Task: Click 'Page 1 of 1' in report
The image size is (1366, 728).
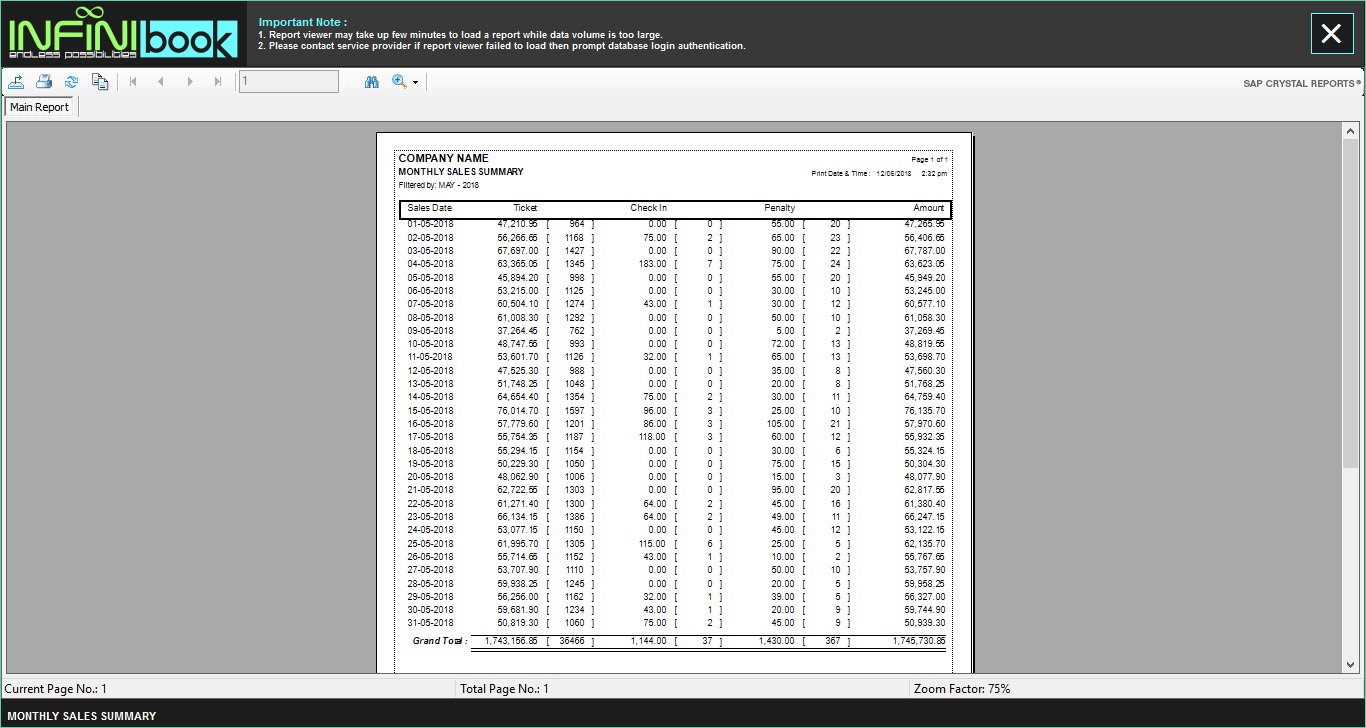Action: point(929,160)
